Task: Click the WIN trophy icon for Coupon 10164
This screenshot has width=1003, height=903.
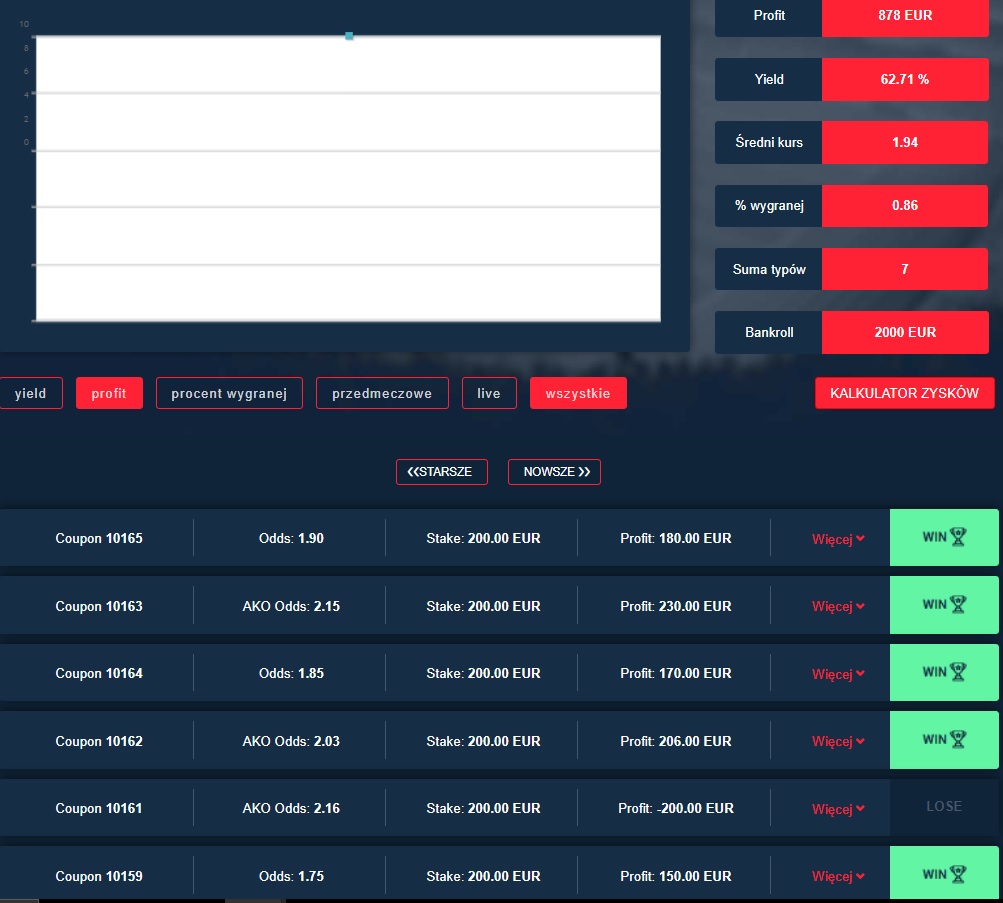Action: tap(958, 672)
